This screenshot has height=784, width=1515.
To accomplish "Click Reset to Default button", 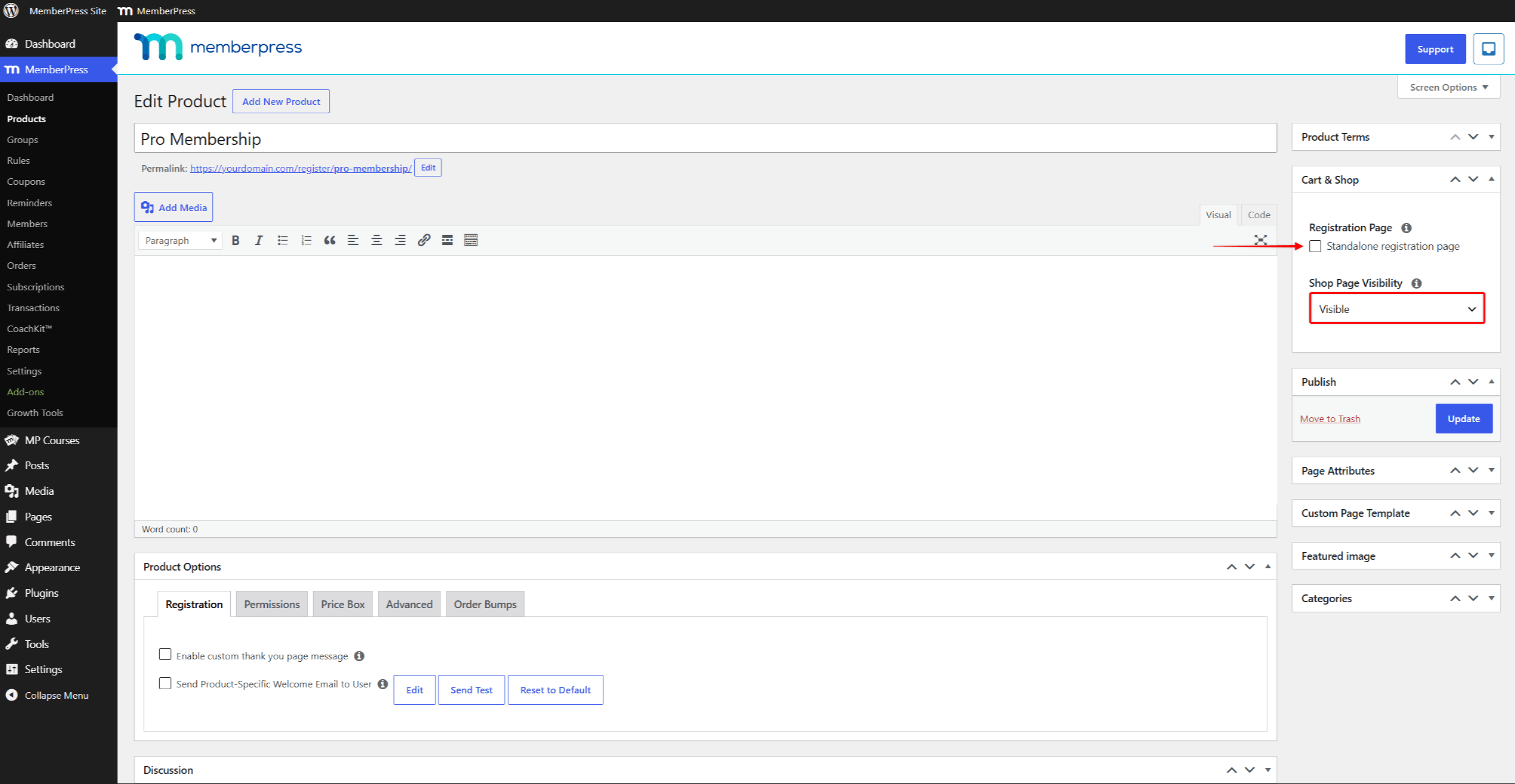I will pos(556,690).
